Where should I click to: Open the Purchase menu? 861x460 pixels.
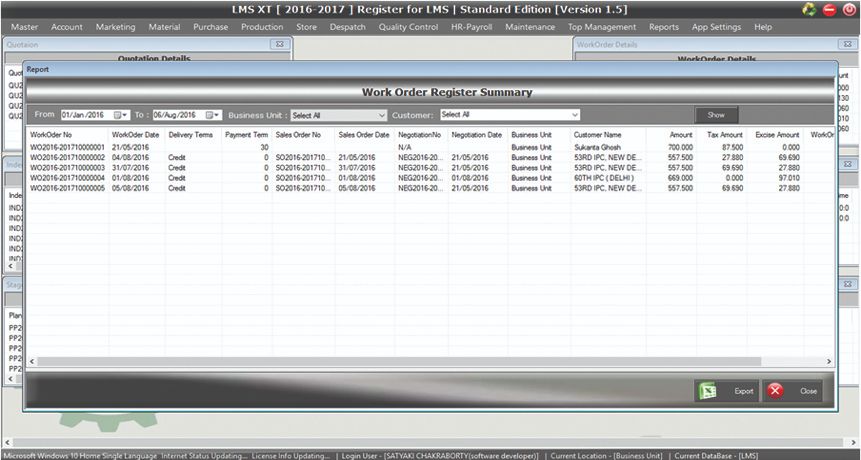210,27
